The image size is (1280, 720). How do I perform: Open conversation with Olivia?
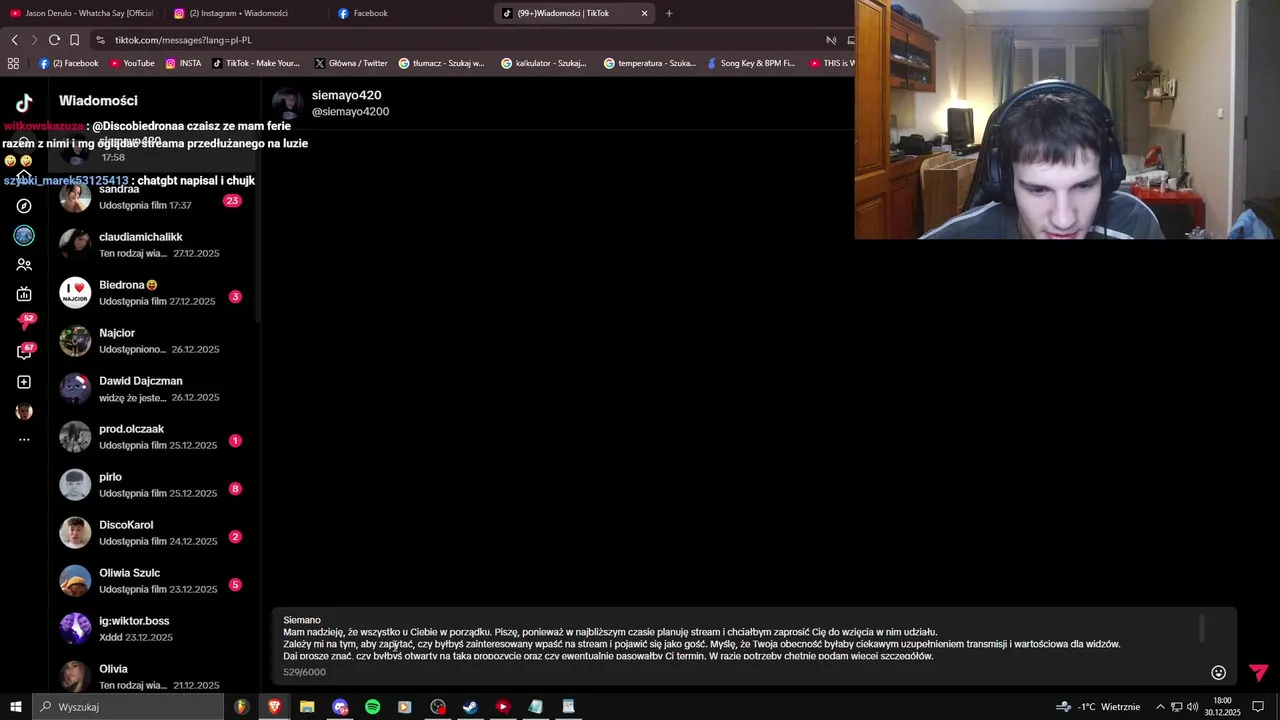(155, 677)
